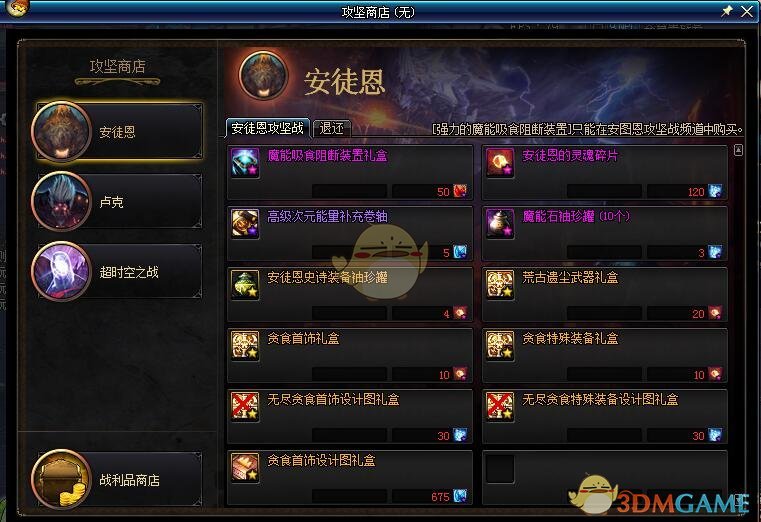Screen dimensions: 761x522
Task: Pin the shop window with pushpin icon
Action: click(x=727, y=11)
